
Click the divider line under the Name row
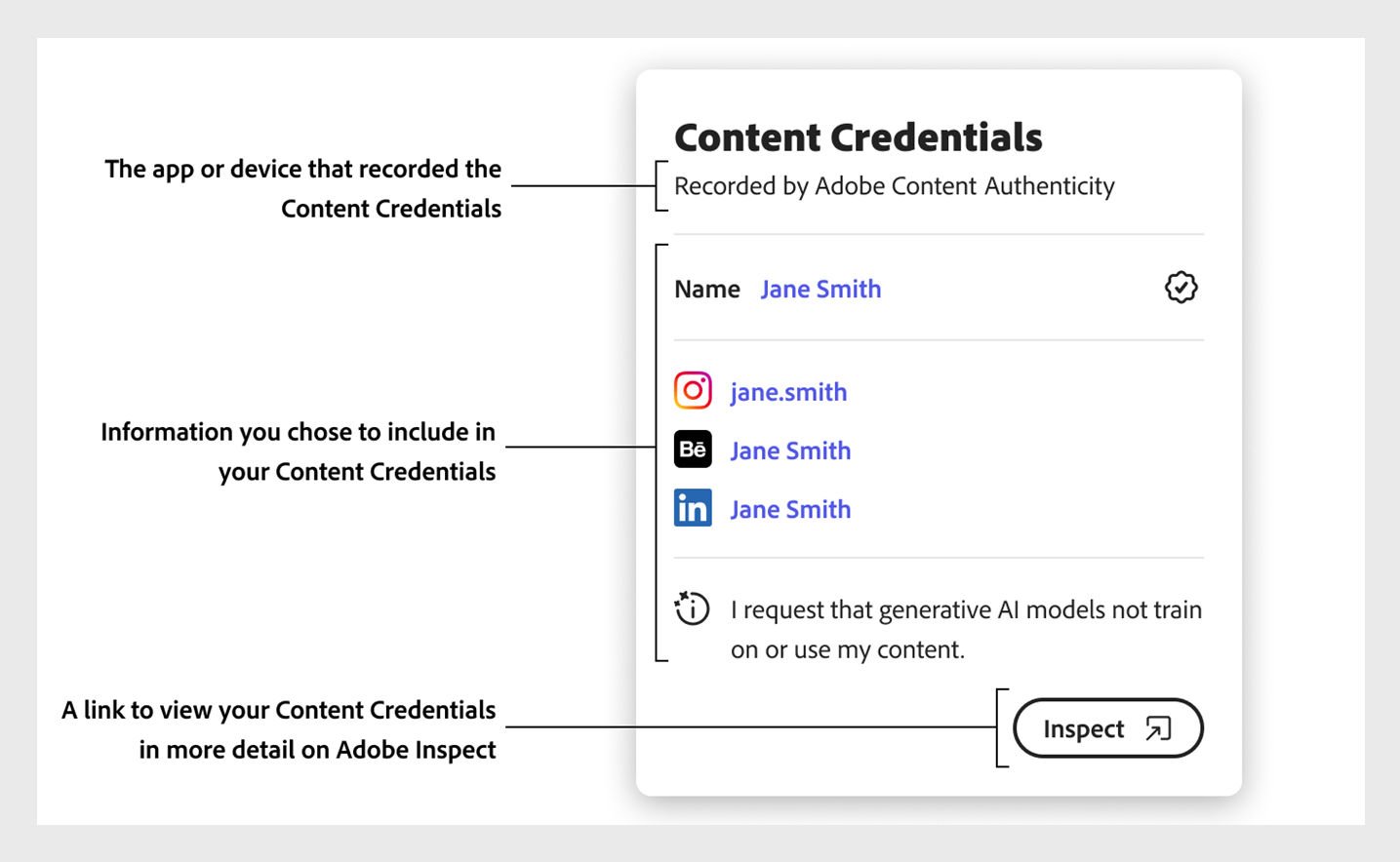click(939, 339)
